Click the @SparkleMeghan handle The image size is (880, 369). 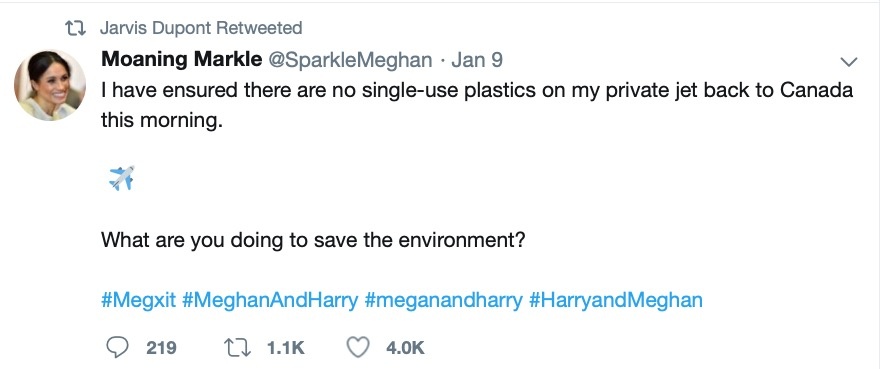pos(351,60)
